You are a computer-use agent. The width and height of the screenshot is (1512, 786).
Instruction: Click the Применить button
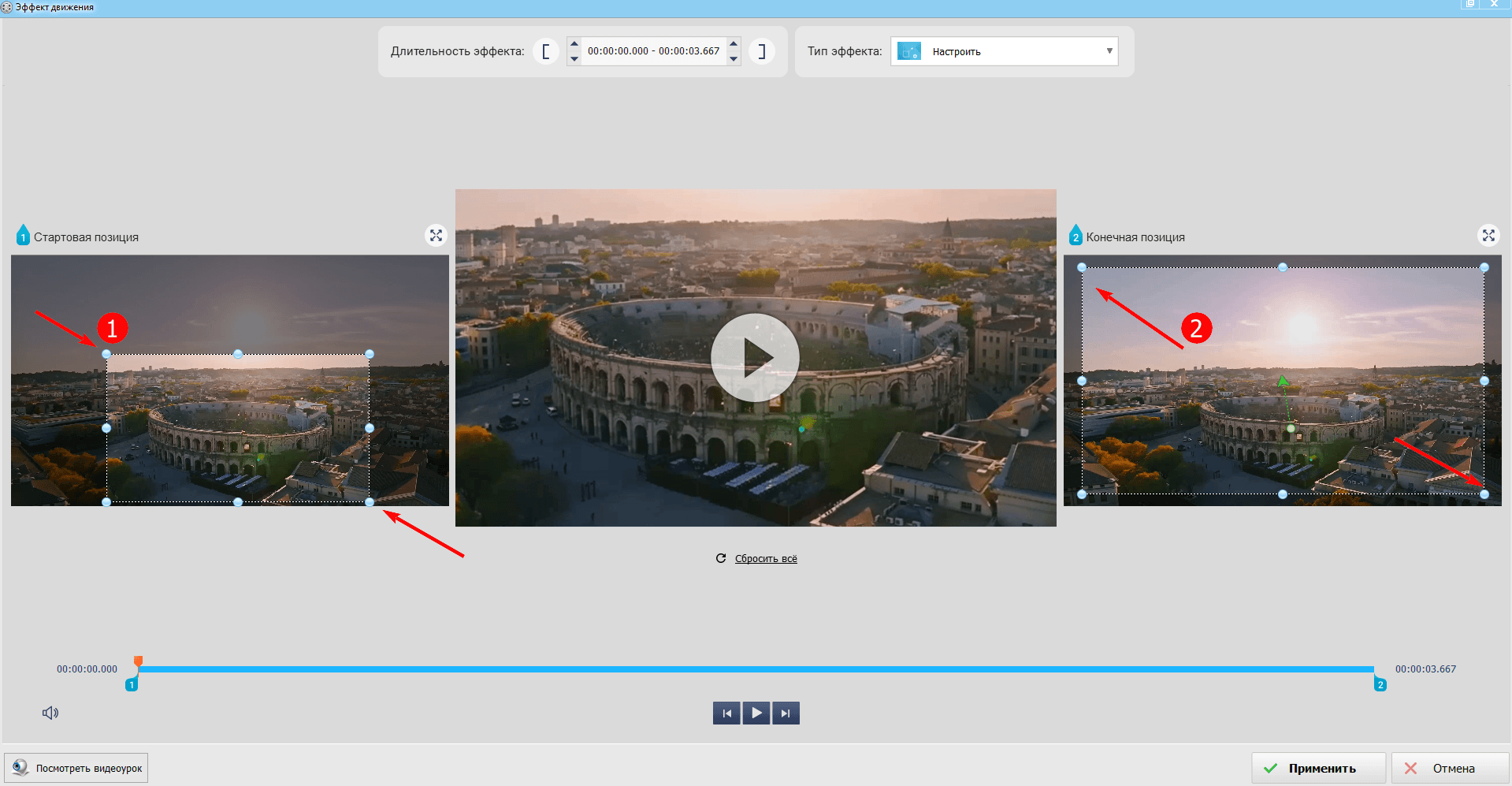point(1318,768)
